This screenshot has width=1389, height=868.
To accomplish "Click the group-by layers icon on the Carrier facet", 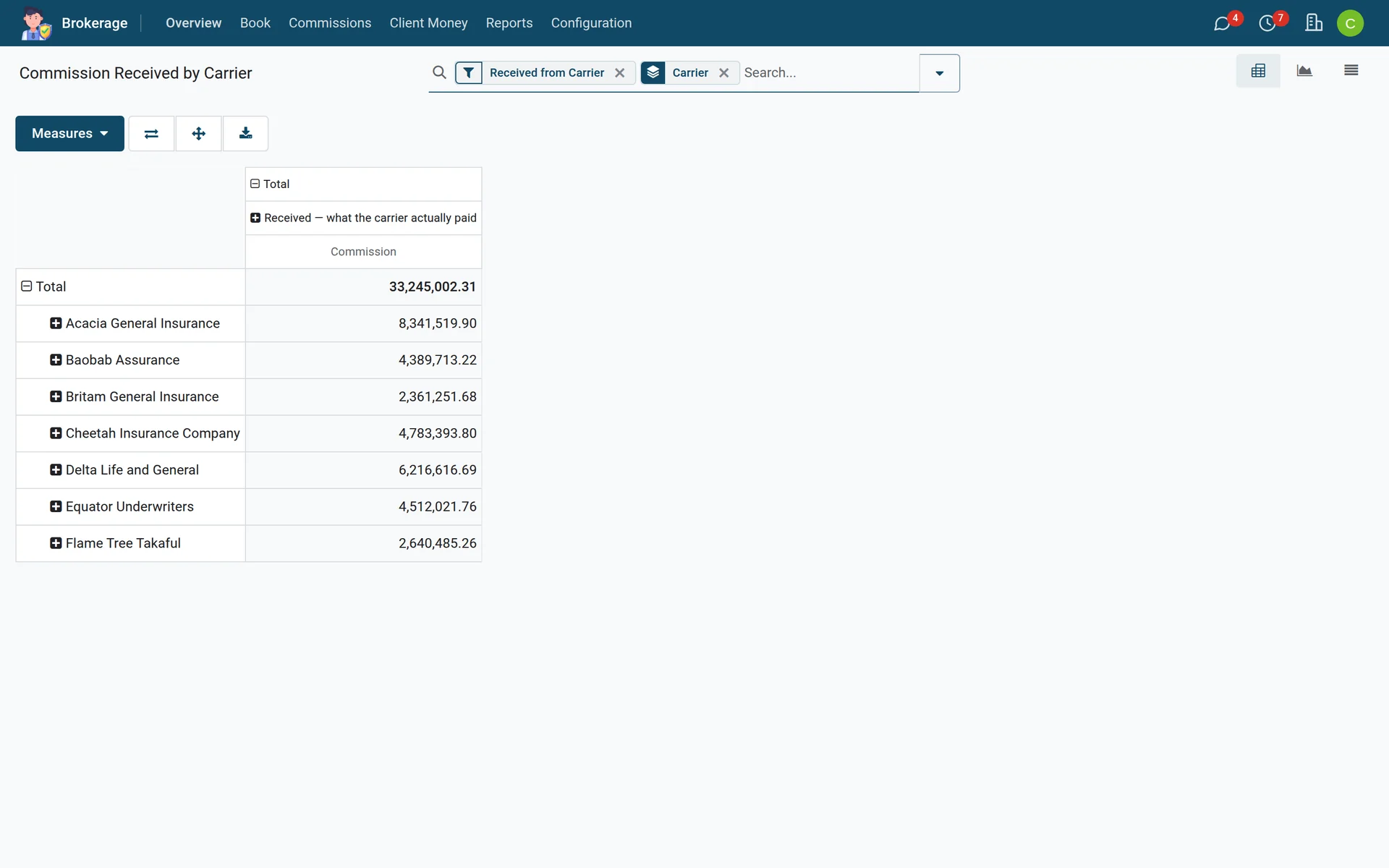I will (653, 72).
